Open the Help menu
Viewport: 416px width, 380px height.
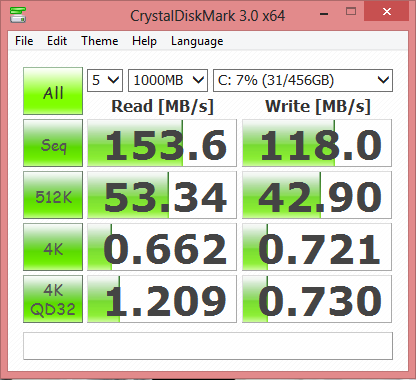pyautogui.click(x=144, y=41)
